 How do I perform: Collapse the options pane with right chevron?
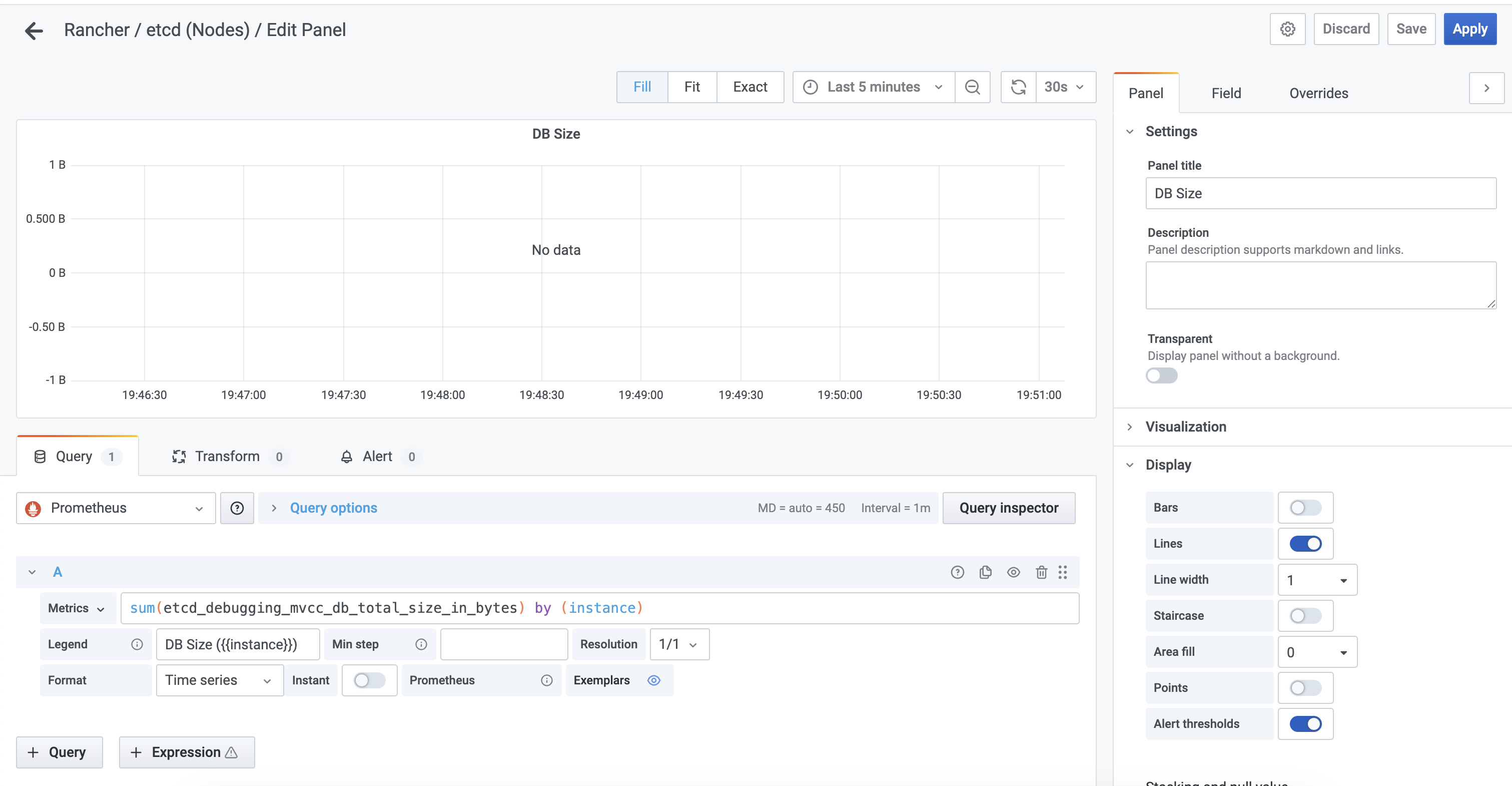(x=1486, y=88)
